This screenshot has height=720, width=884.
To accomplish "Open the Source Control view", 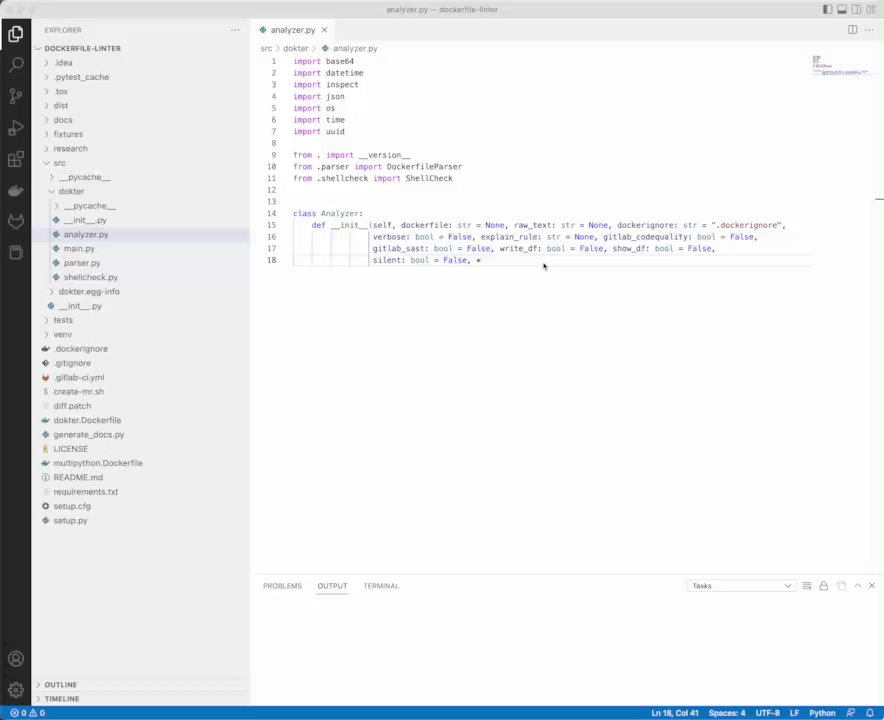I will pyautogui.click(x=16, y=96).
